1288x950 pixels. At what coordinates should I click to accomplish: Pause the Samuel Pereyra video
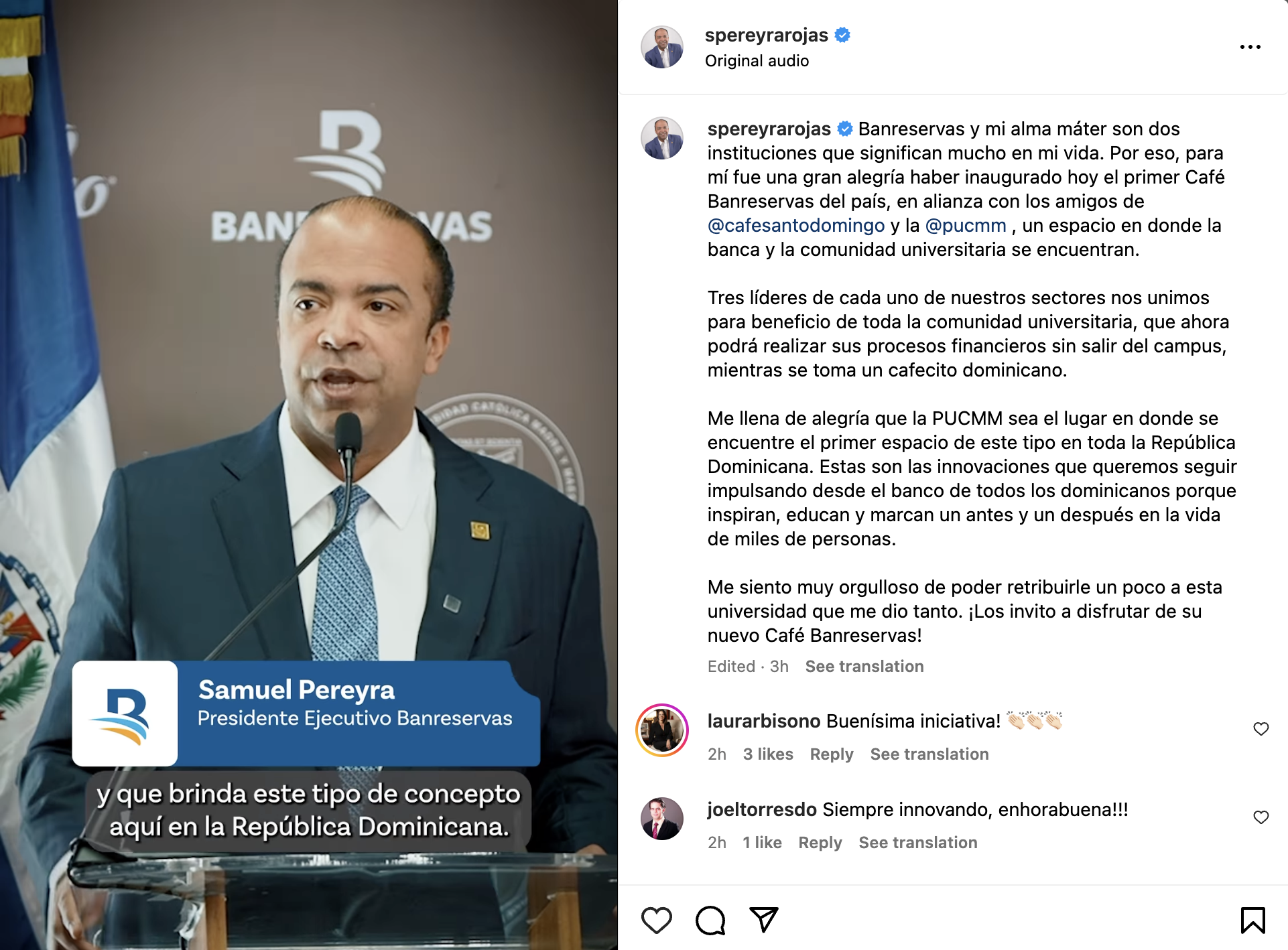[x=308, y=475]
